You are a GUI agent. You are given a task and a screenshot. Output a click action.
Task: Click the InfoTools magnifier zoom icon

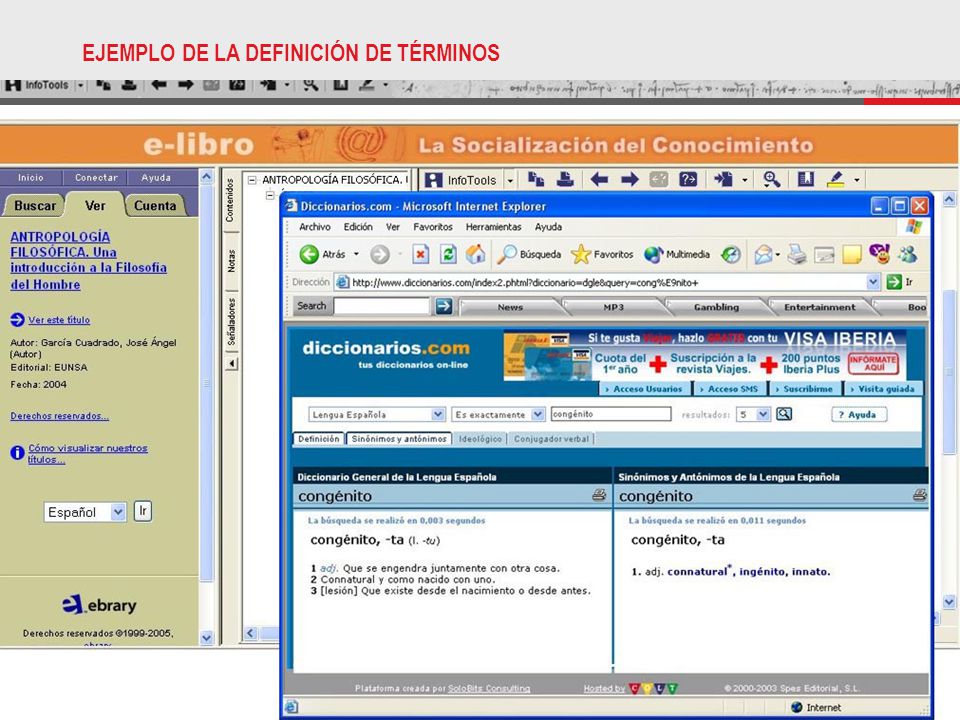tap(771, 179)
